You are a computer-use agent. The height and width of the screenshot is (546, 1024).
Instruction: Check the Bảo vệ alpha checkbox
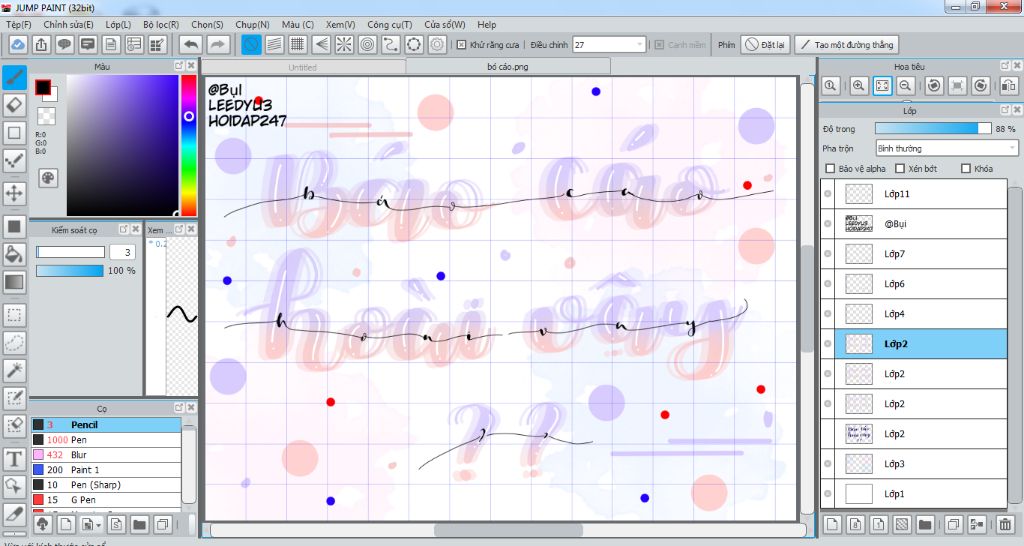click(830, 169)
